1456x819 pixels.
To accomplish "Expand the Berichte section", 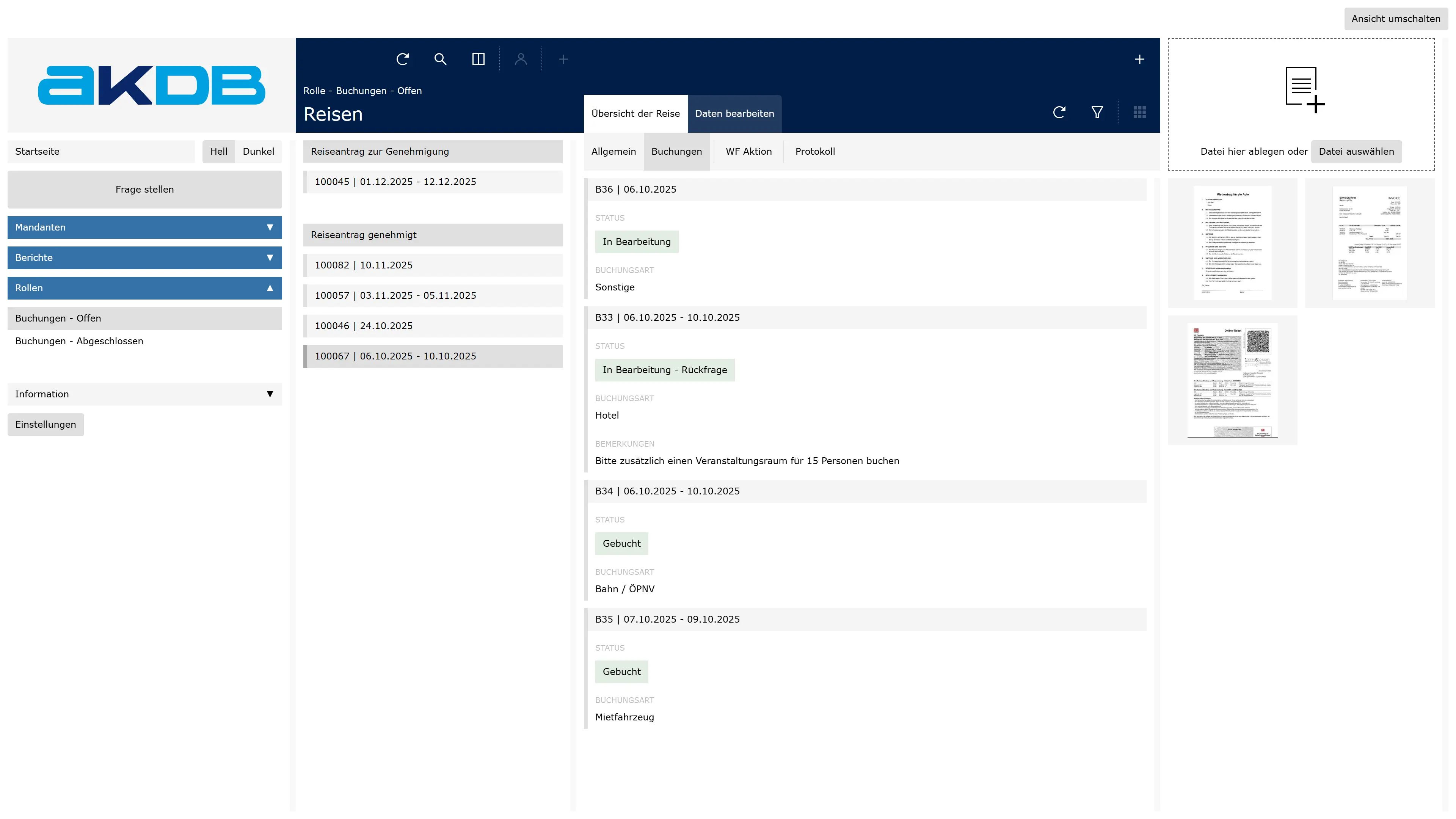I will [x=145, y=258].
